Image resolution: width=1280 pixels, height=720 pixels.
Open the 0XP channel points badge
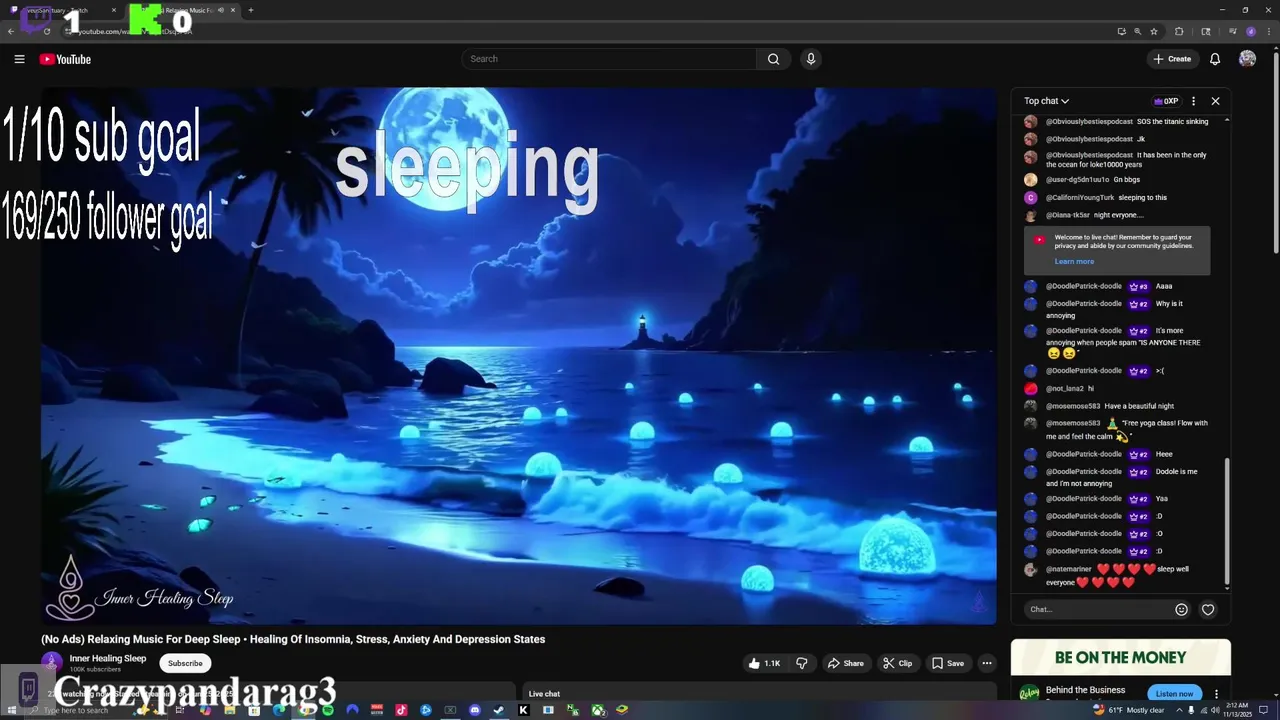[x=1166, y=101]
